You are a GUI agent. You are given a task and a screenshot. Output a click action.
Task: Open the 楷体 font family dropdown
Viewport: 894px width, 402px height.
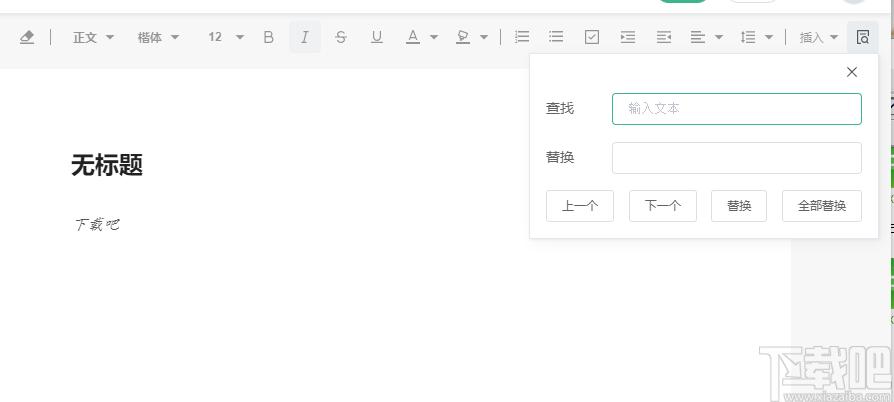pos(159,37)
